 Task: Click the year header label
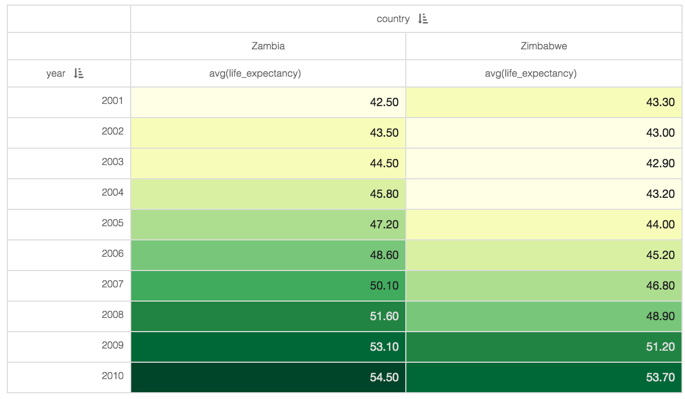pos(55,73)
